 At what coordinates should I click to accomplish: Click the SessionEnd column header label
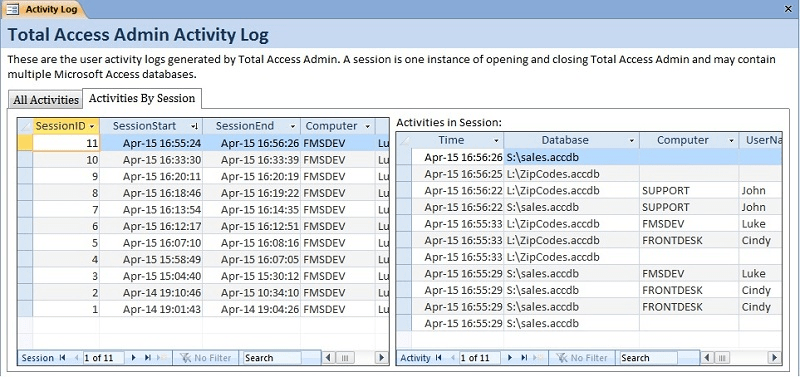click(x=245, y=126)
